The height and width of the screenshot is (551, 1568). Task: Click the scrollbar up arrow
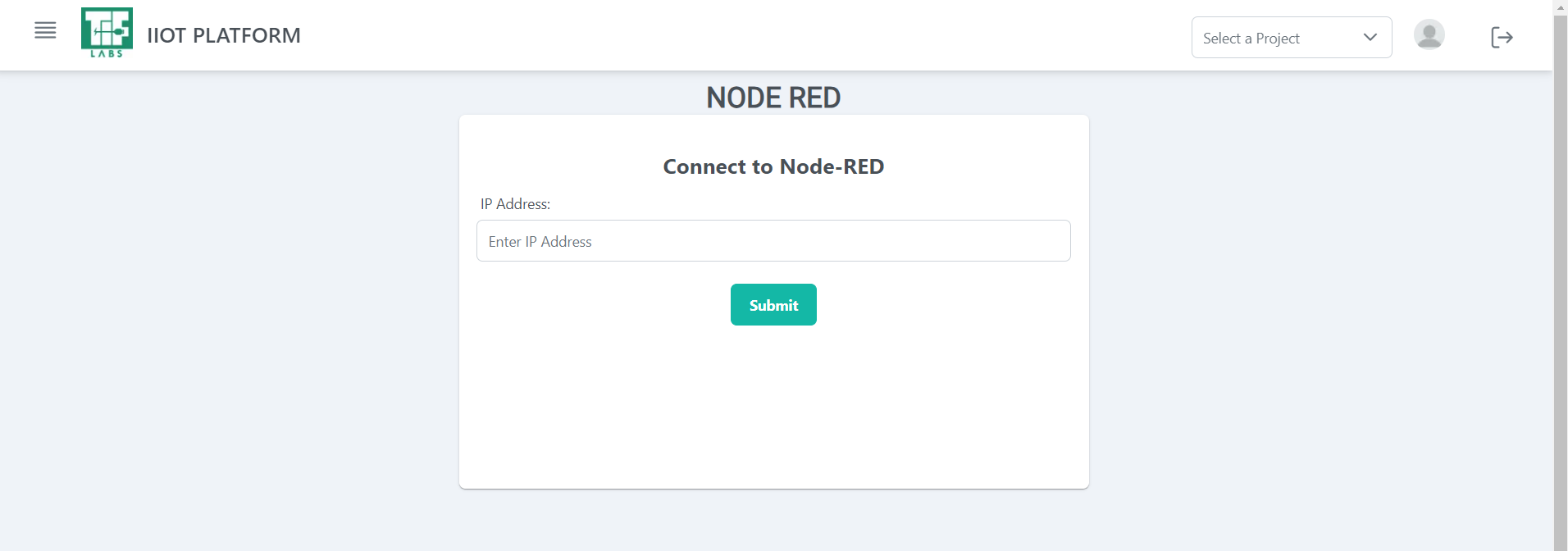1561,7
